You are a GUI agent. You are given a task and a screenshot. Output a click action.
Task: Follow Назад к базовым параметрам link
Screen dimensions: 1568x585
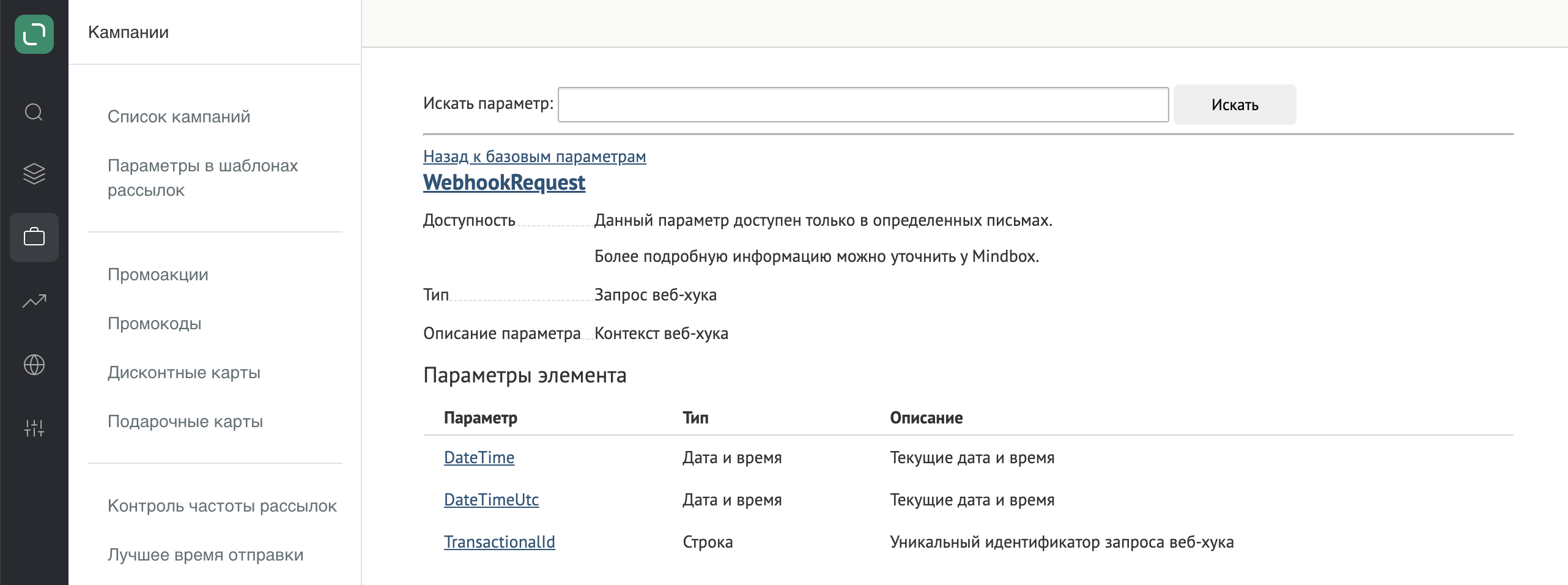click(534, 157)
